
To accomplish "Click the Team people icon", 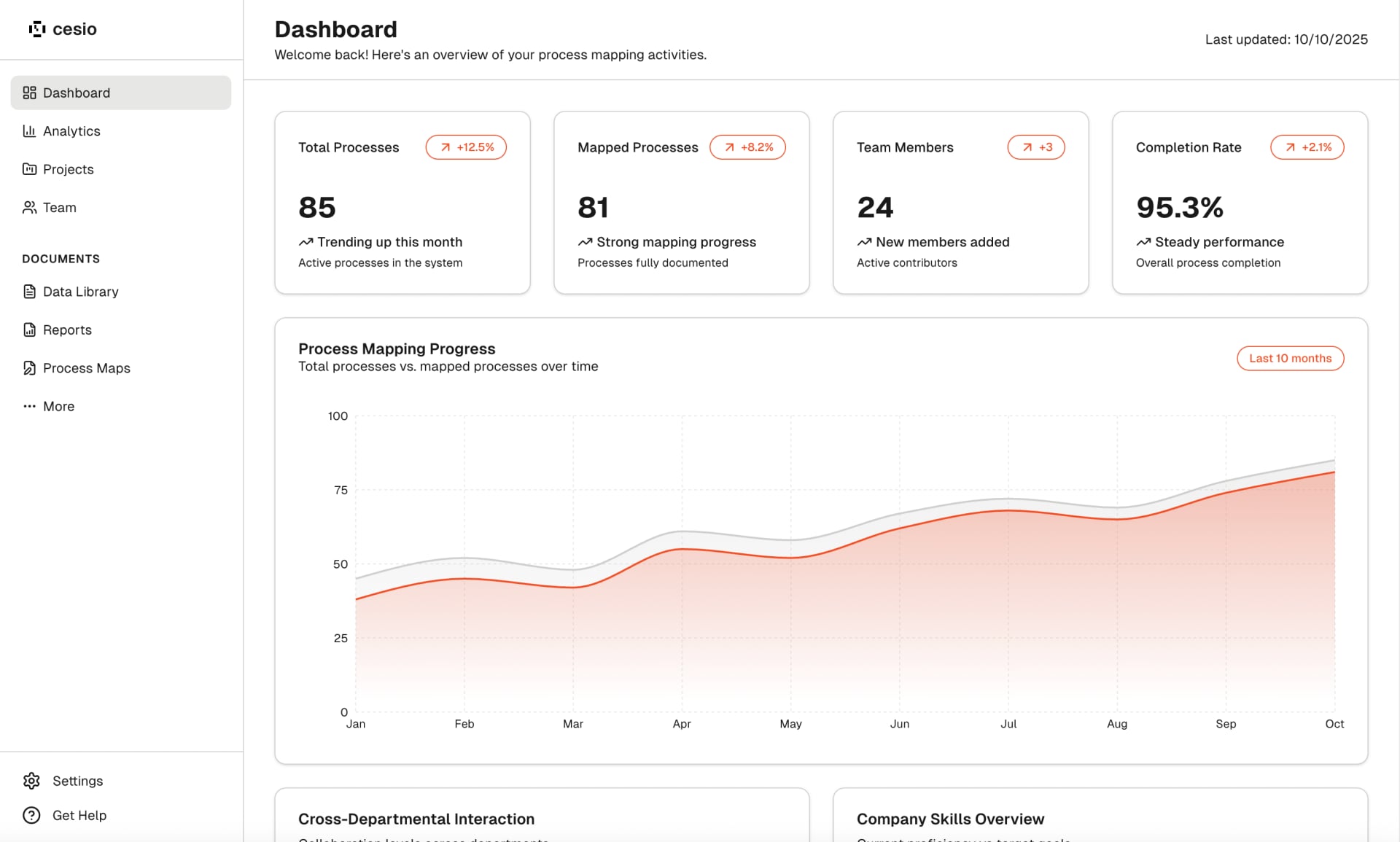I will coord(29,208).
